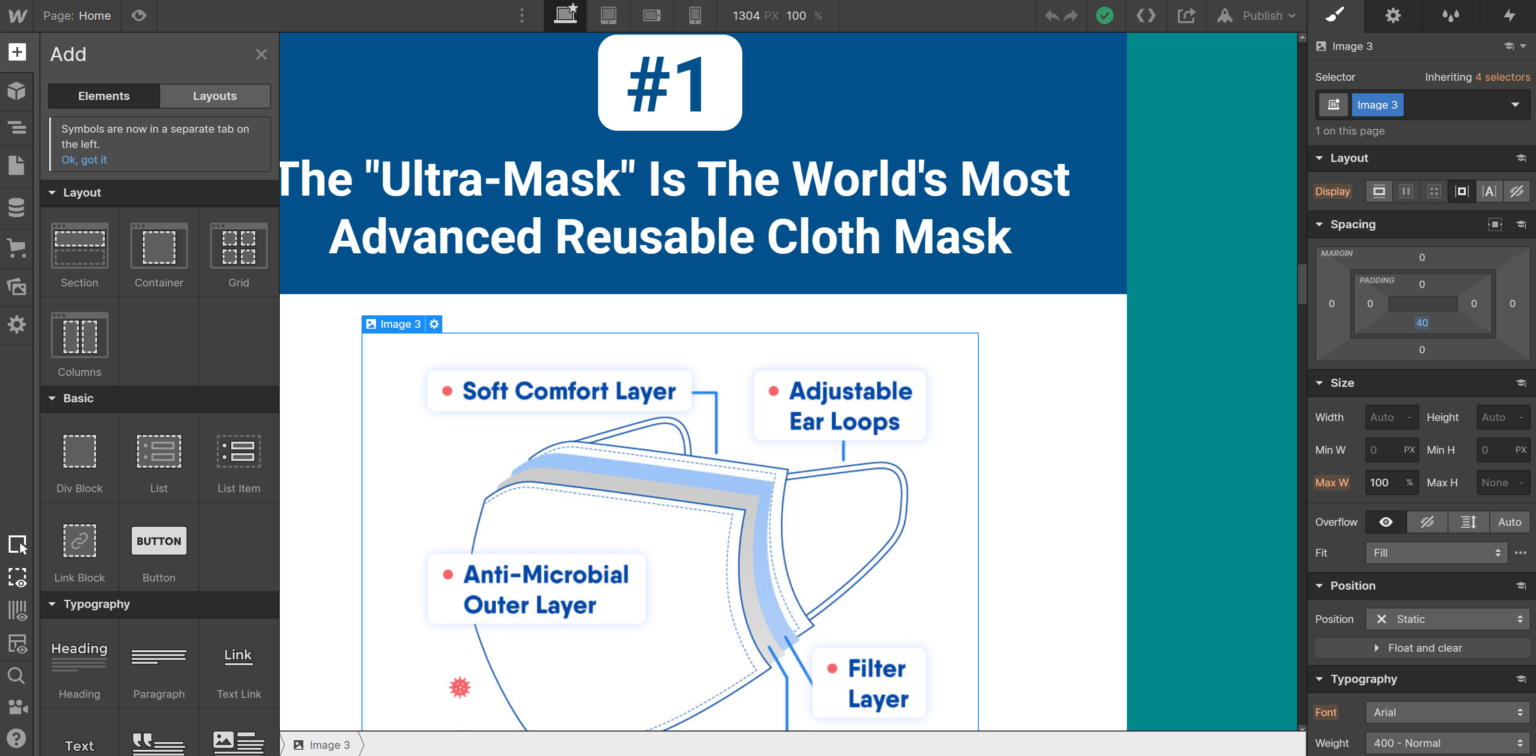Toggle the preview eye icon in top bar
The width and height of the screenshot is (1536, 756).
[x=139, y=15]
